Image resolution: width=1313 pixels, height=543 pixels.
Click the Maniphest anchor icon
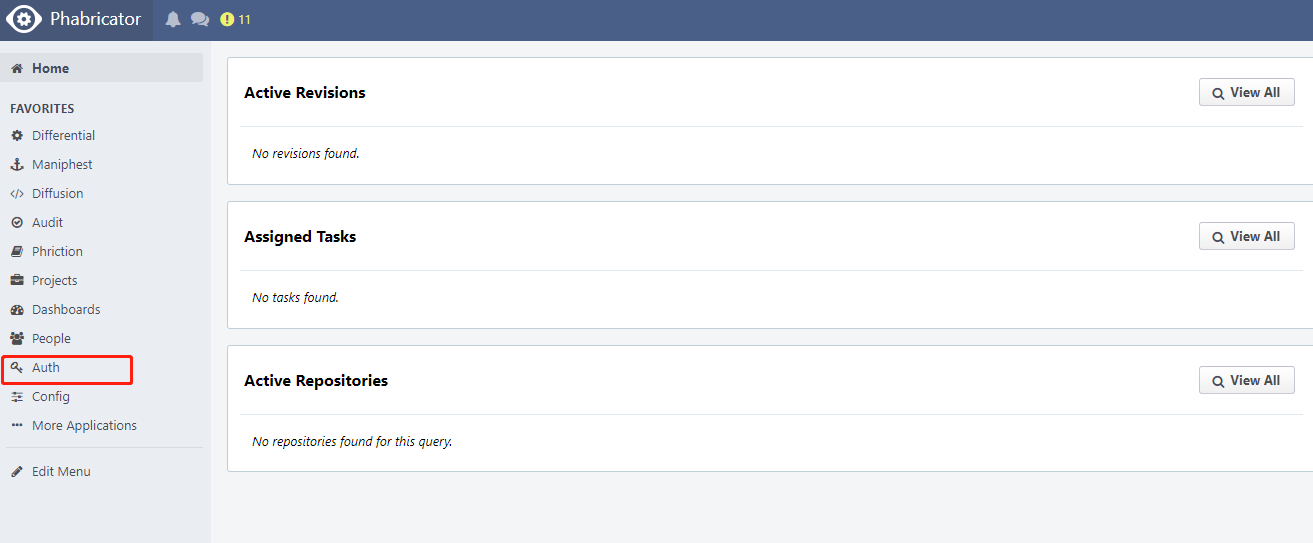click(x=17, y=164)
